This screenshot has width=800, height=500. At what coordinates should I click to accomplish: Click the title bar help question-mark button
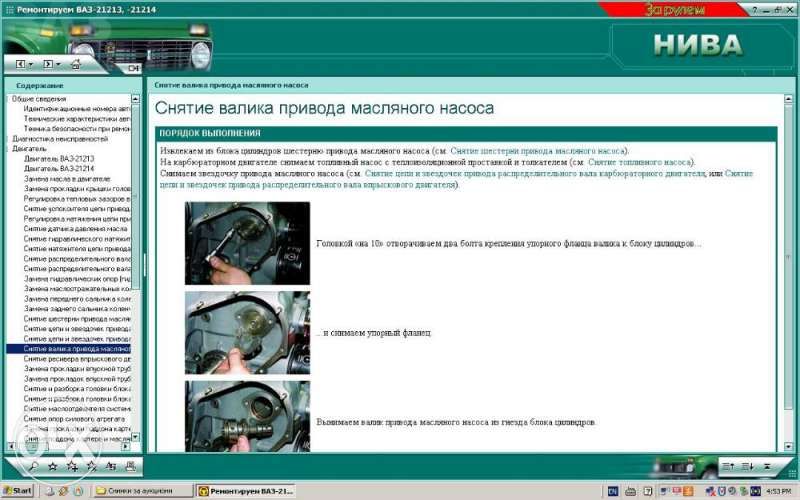[x=754, y=10]
